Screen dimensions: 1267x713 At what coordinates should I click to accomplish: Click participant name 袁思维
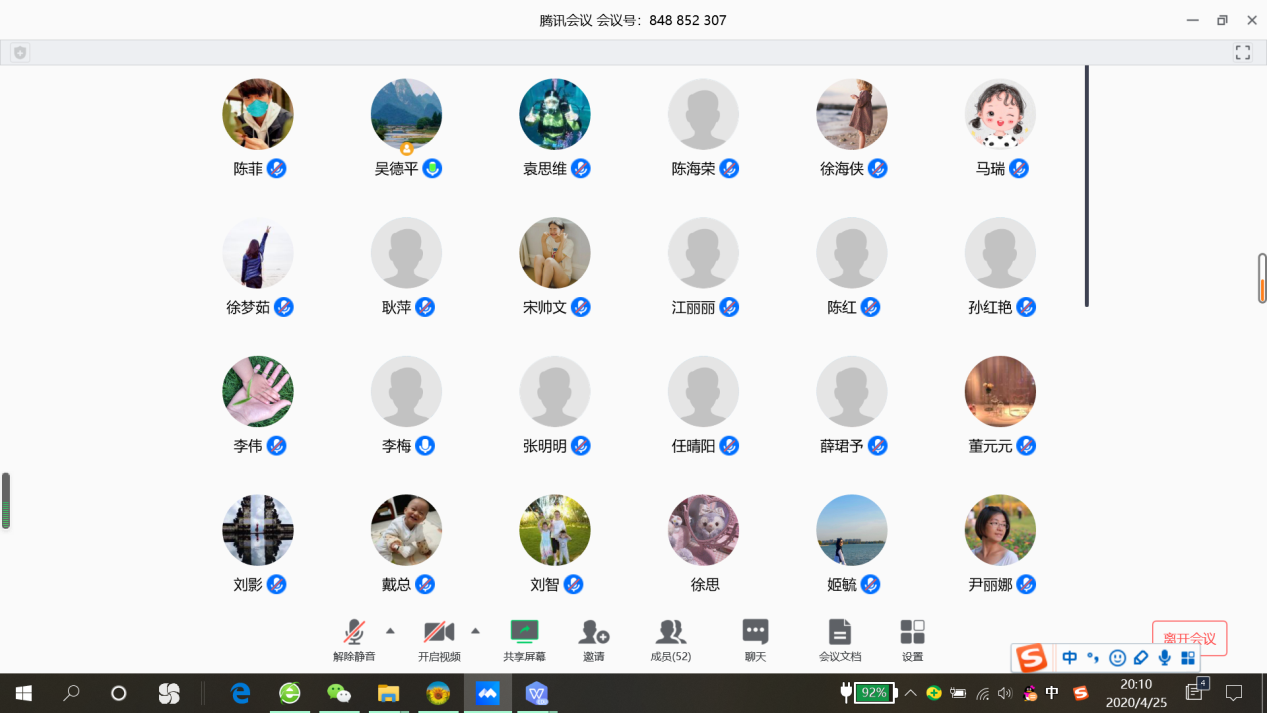click(x=545, y=169)
